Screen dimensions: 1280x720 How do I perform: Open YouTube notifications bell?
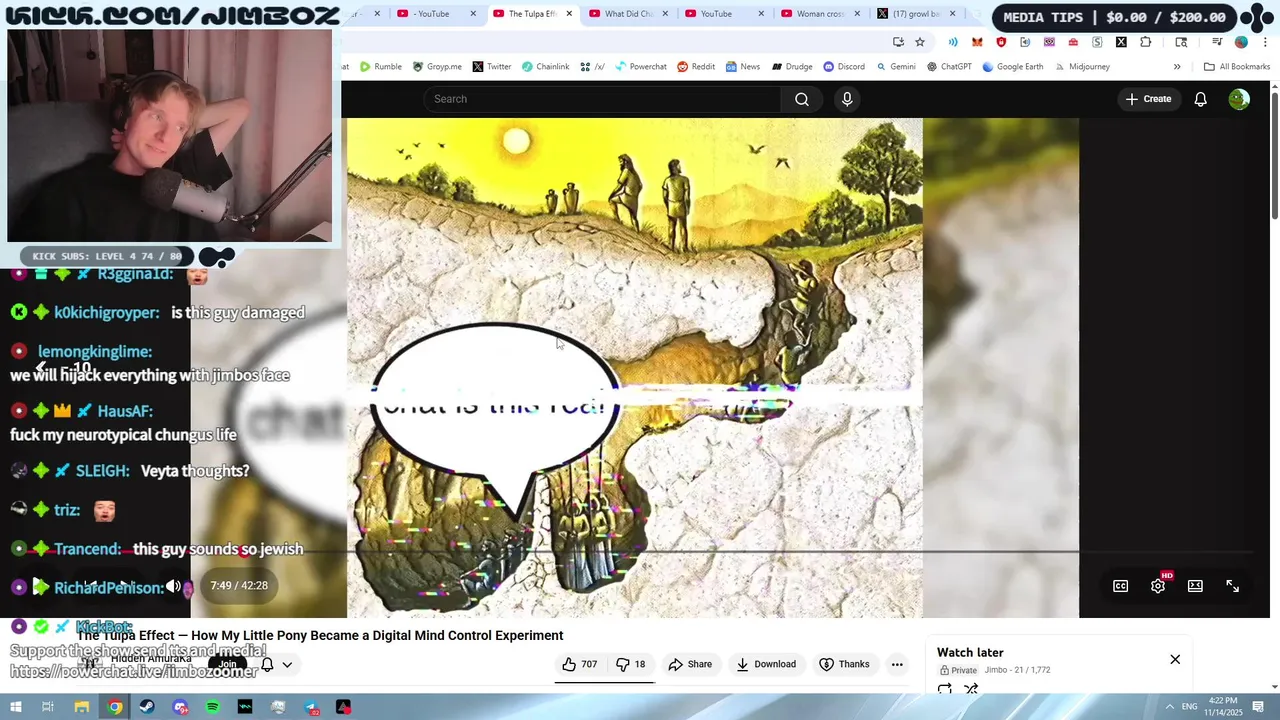point(1200,99)
